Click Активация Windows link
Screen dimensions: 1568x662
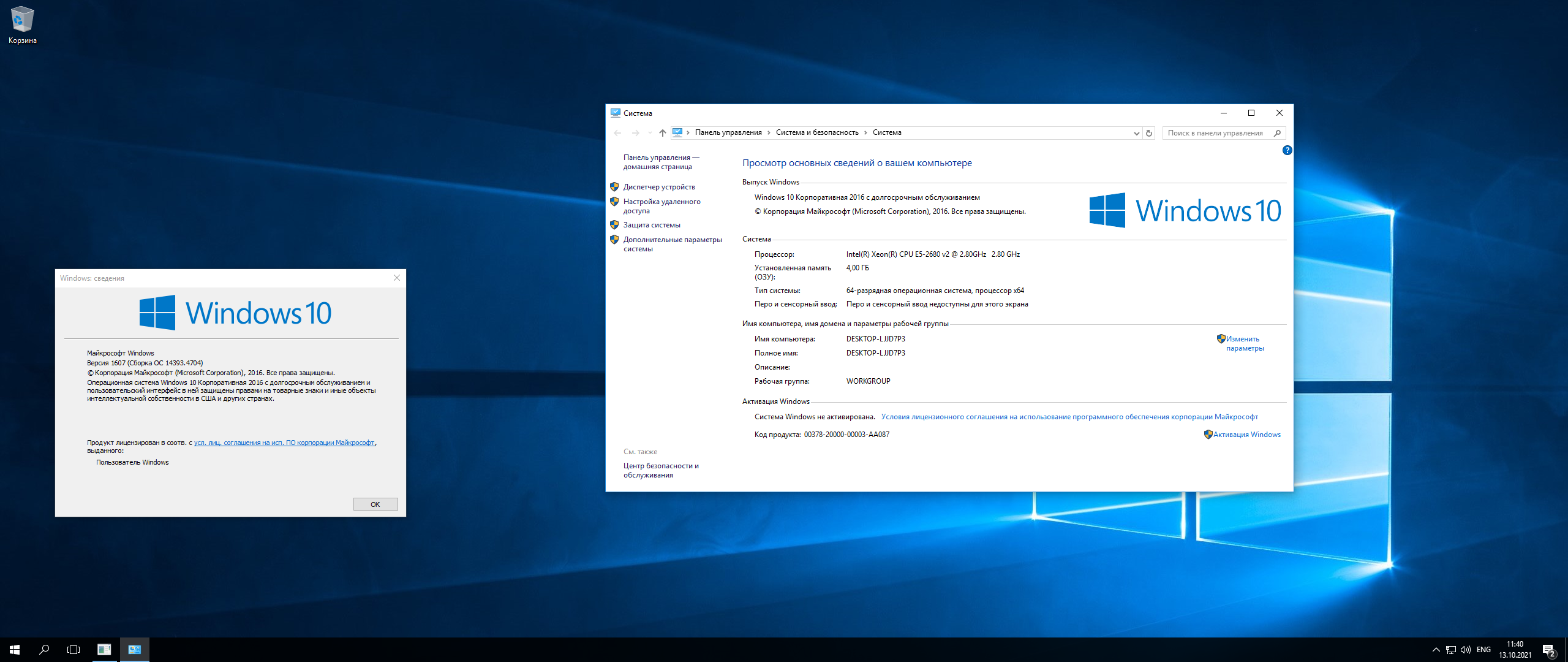tap(1246, 435)
